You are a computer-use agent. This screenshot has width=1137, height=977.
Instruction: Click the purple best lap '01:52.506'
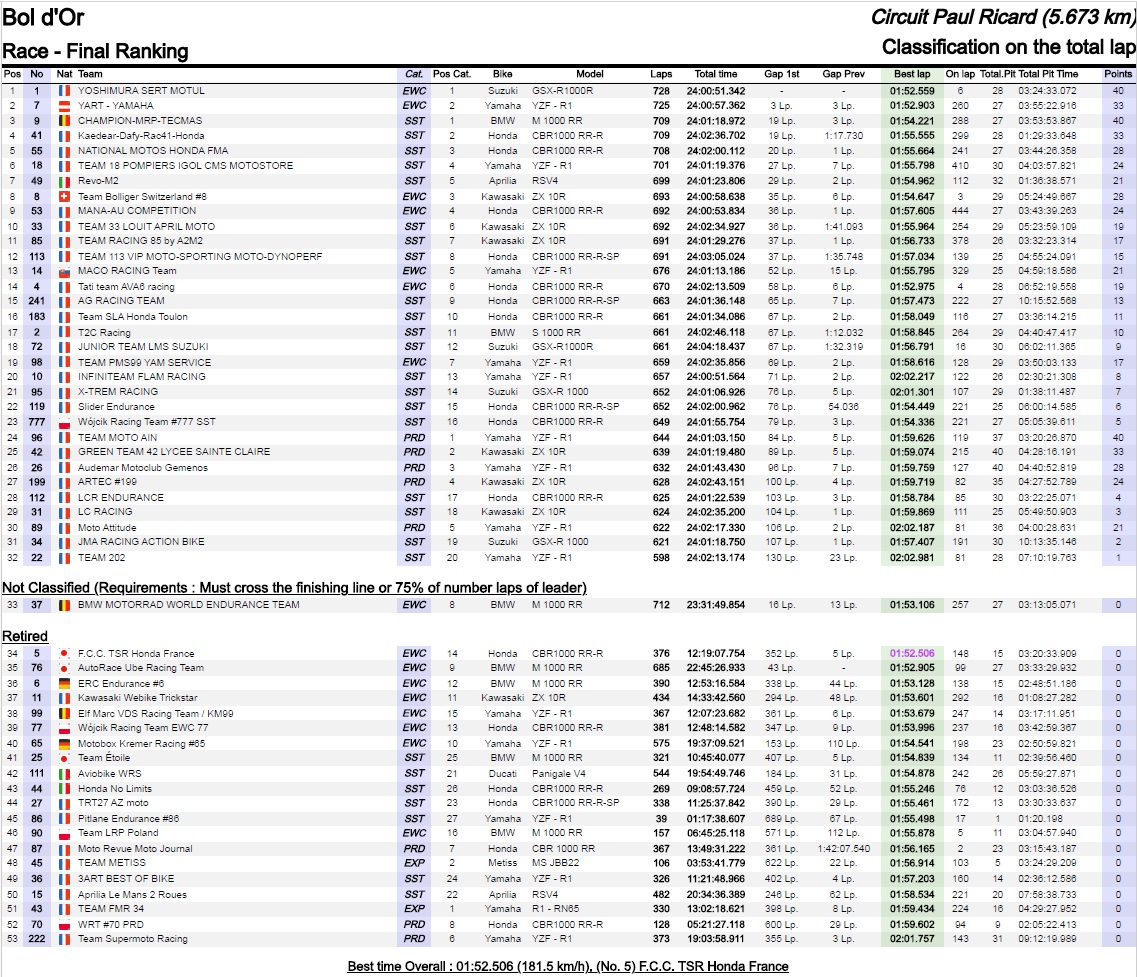[x=912, y=654]
